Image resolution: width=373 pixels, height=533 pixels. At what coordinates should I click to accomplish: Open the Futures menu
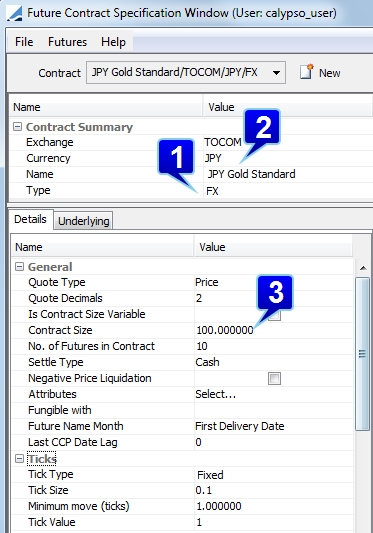click(x=67, y=42)
